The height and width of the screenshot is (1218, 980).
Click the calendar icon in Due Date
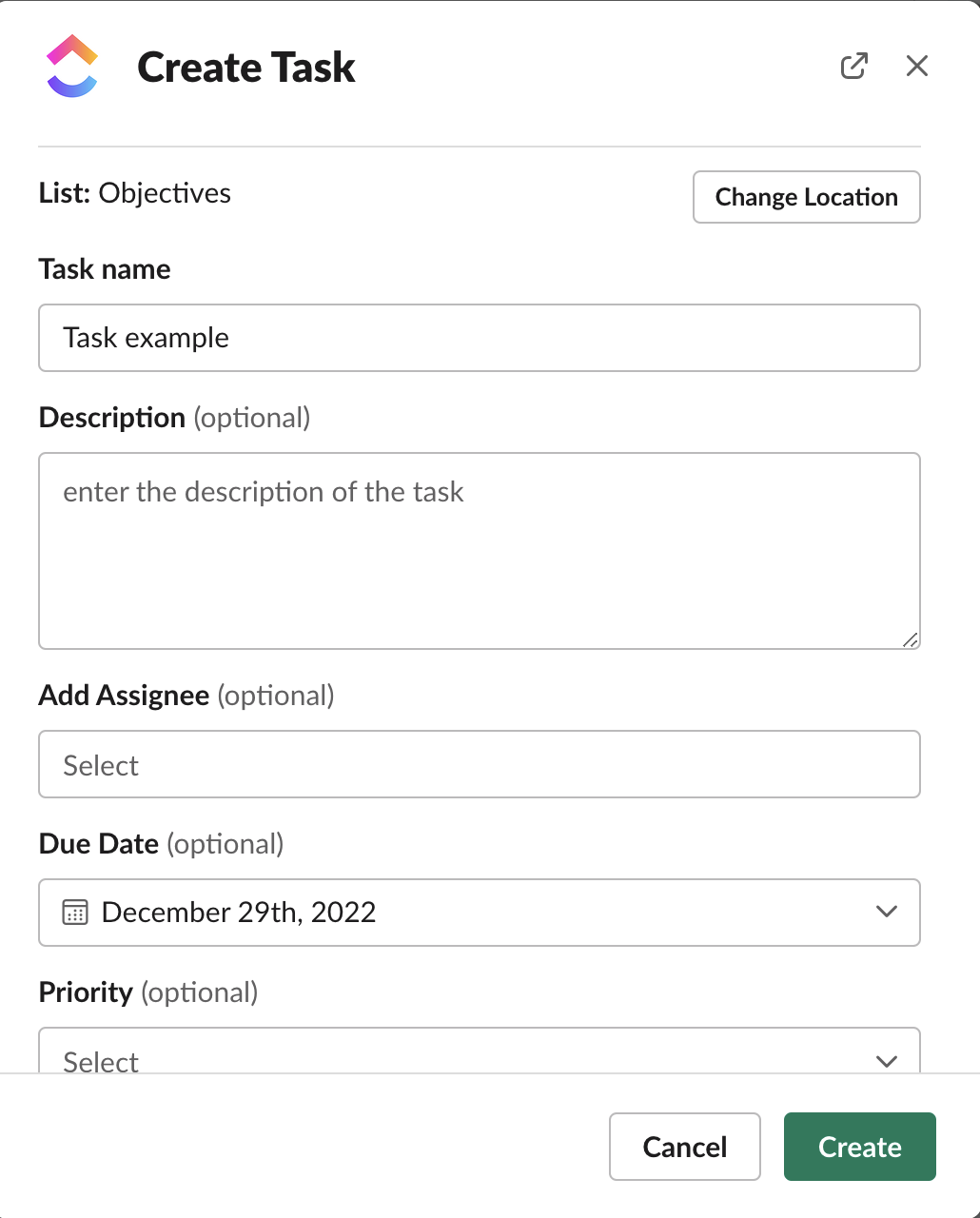(75, 913)
